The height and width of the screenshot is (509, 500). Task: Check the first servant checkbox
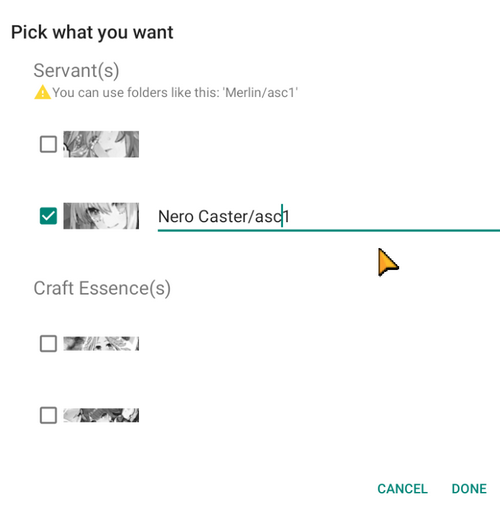[x=48, y=144]
